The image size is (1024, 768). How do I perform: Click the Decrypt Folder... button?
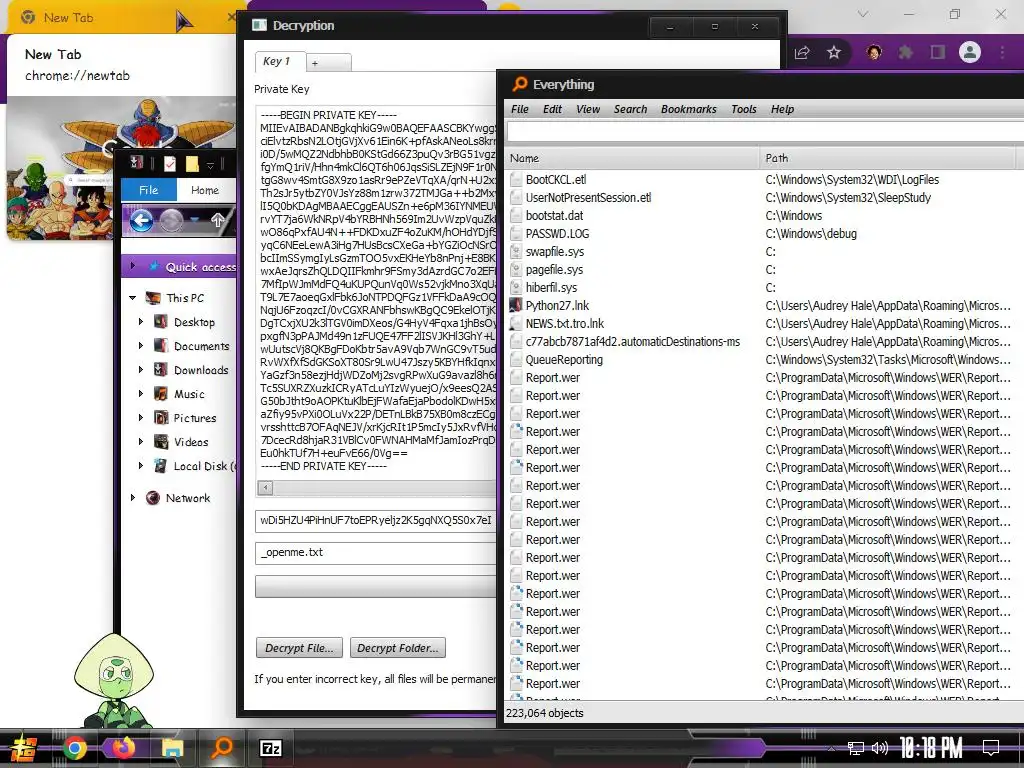coord(398,648)
